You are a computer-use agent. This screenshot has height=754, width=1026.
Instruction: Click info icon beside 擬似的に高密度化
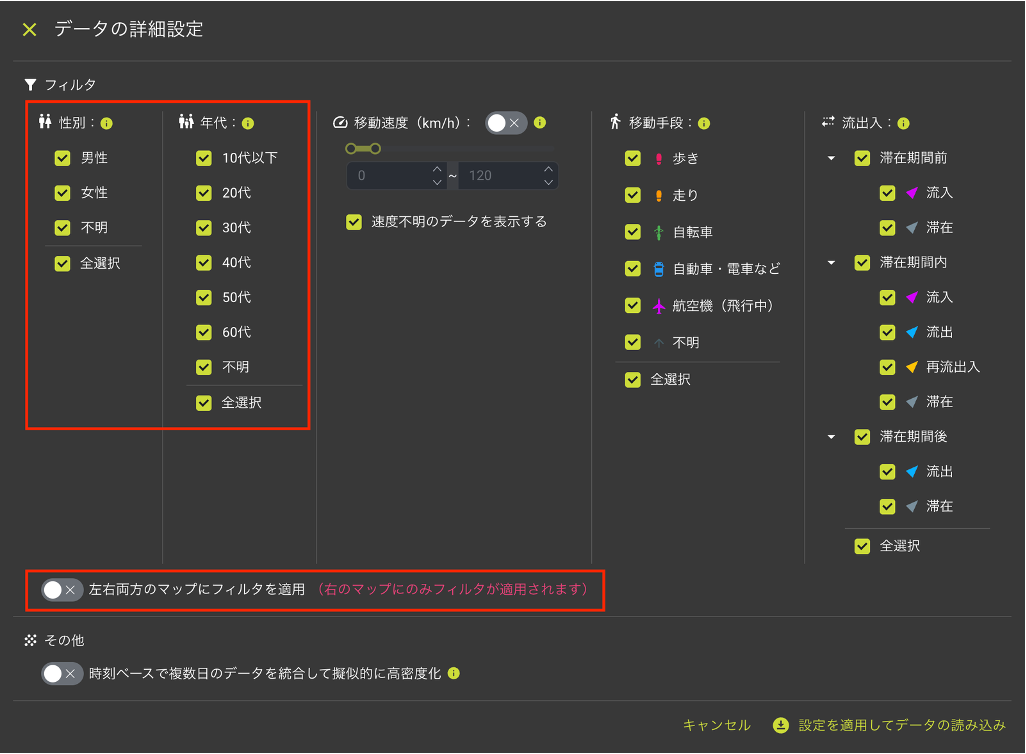[454, 673]
